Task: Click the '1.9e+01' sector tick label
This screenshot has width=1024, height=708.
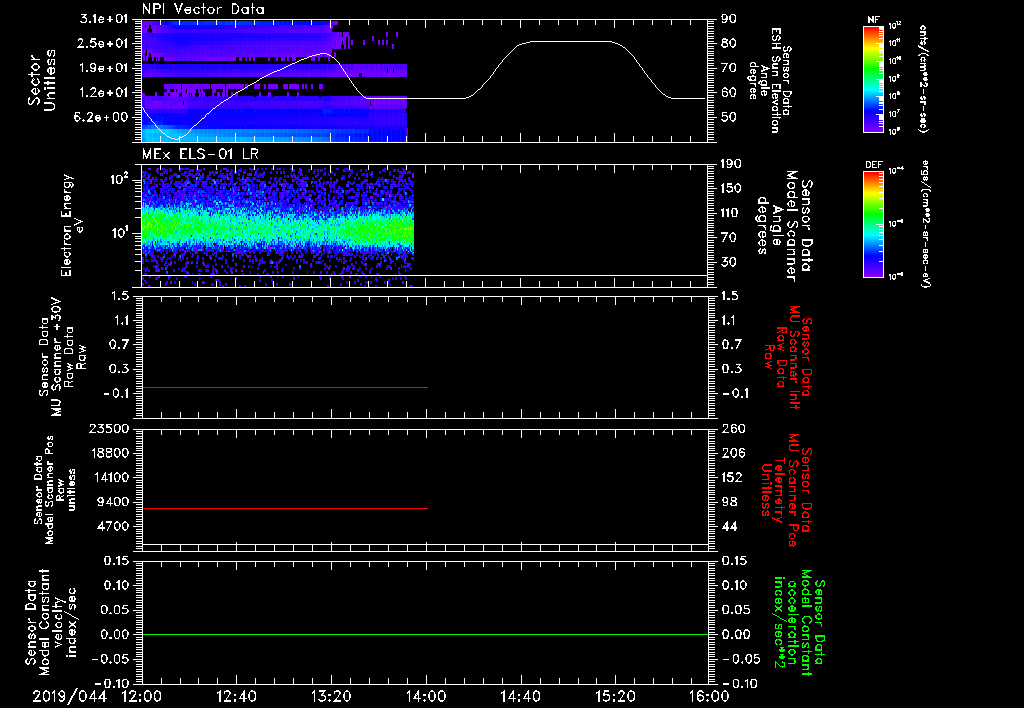Action: coord(104,68)
